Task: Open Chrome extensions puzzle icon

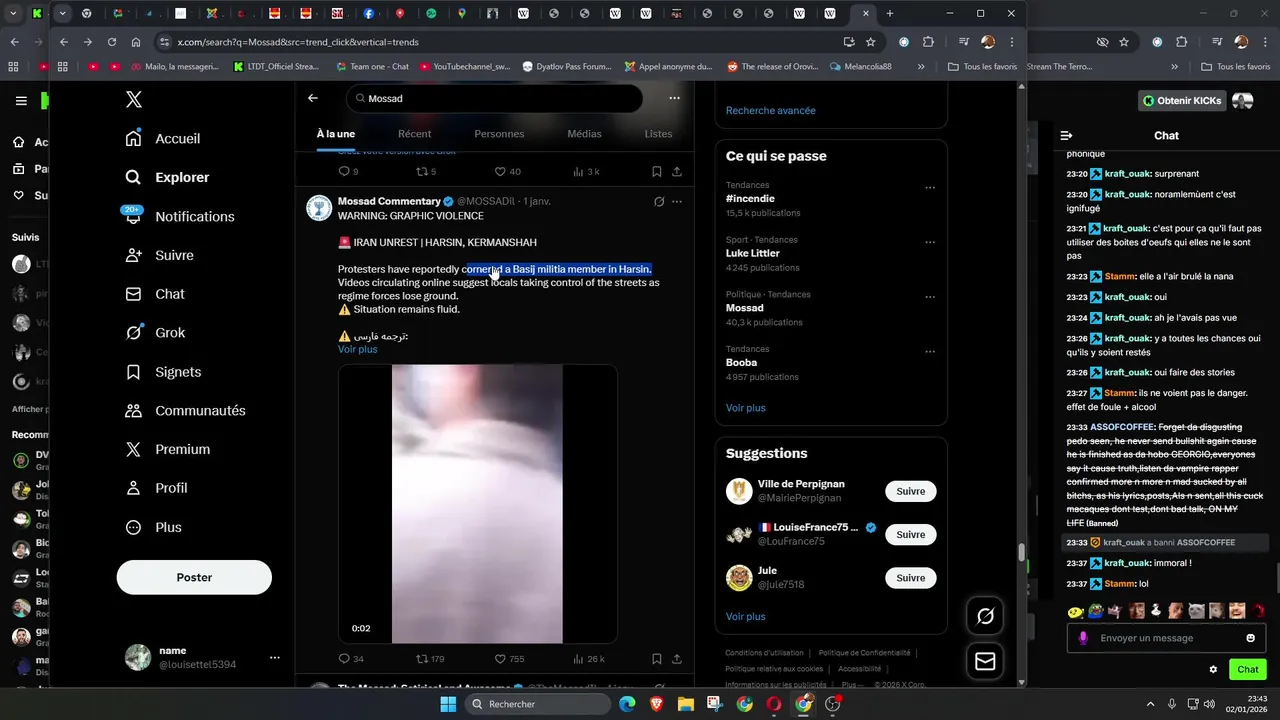Action: (928, 42)
